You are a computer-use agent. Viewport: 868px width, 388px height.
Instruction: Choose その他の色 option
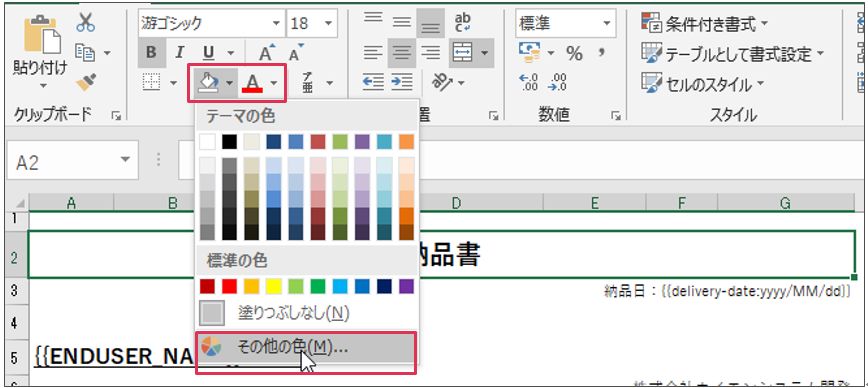click(306, 348)
